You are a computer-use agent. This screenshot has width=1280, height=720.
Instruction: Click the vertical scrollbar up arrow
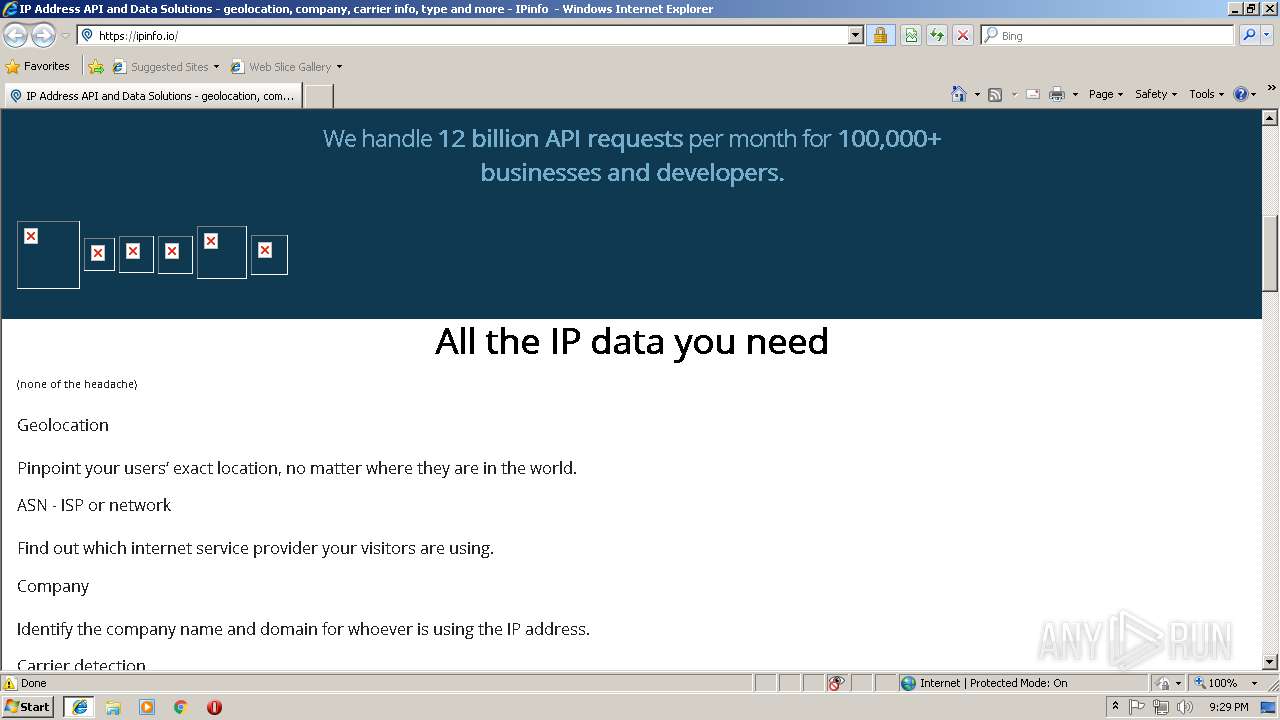pos(1270,117)
